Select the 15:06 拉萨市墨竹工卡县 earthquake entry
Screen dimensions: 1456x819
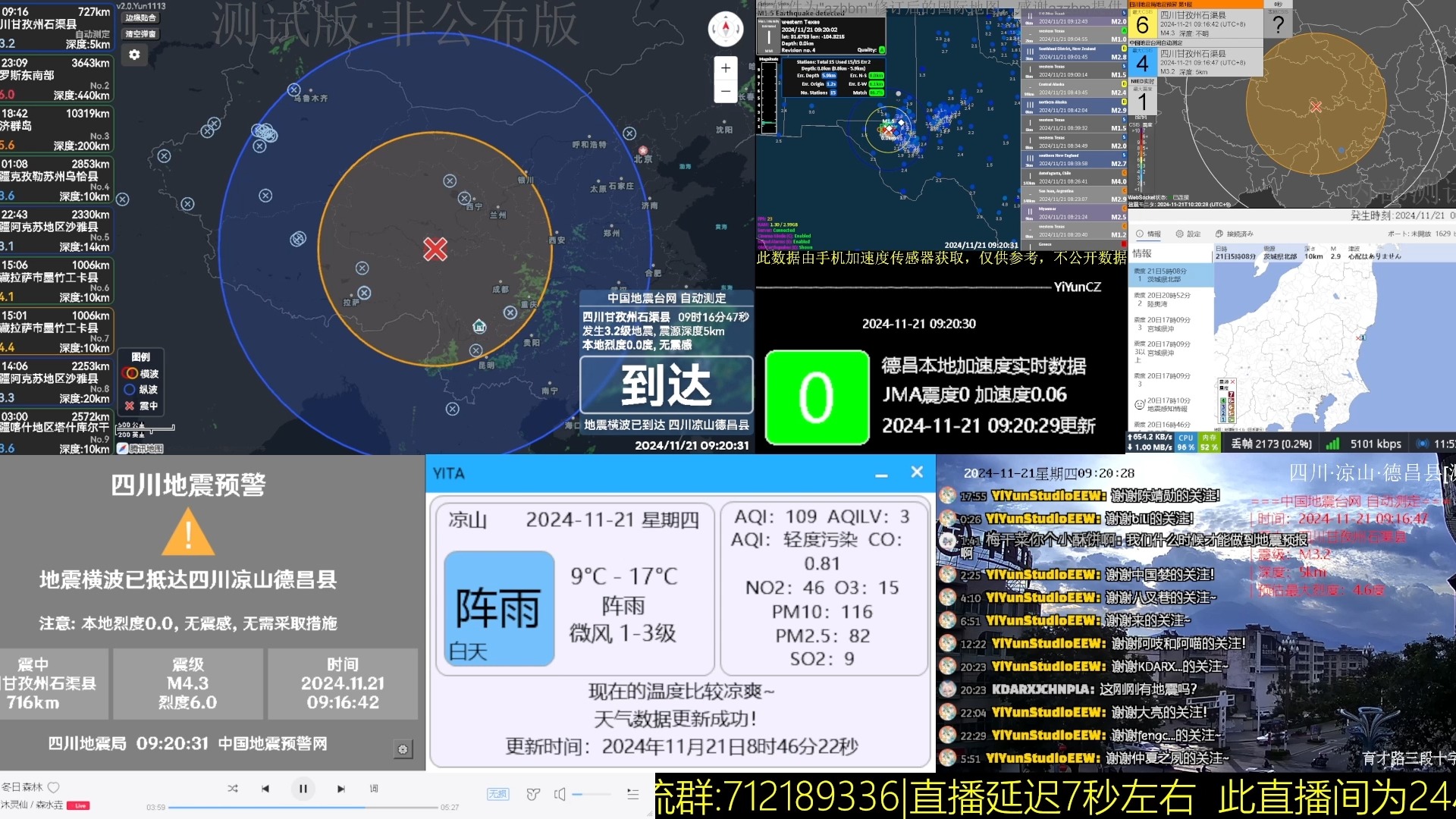click(56, 281)
